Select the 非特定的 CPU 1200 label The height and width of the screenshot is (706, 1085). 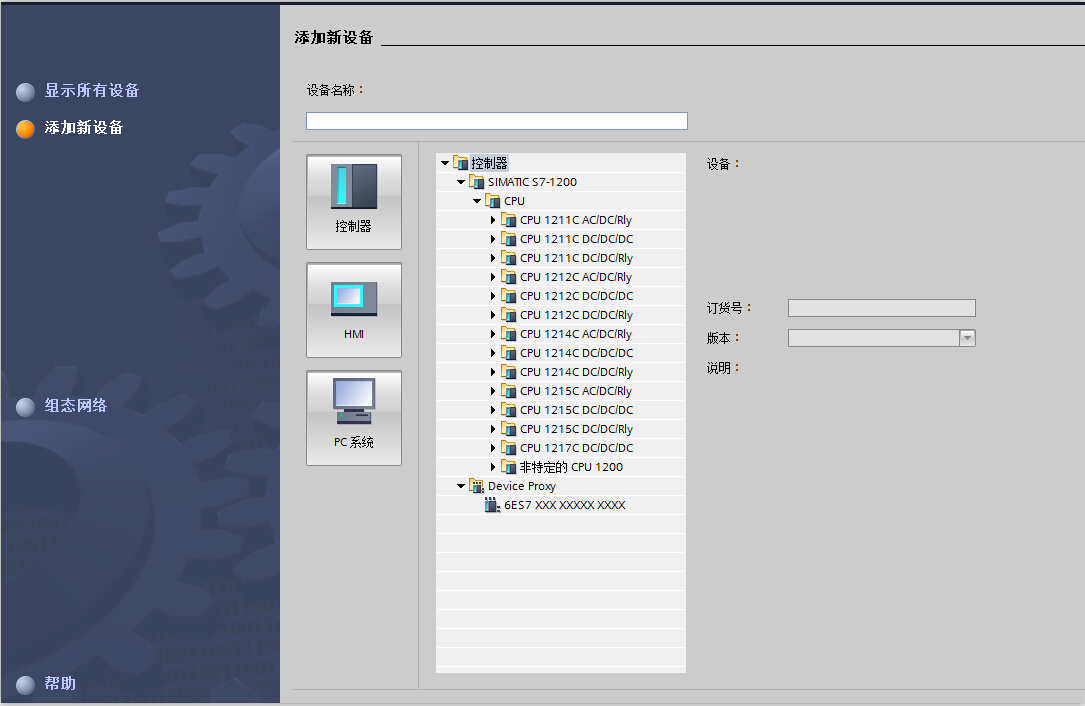click(572, 467)
